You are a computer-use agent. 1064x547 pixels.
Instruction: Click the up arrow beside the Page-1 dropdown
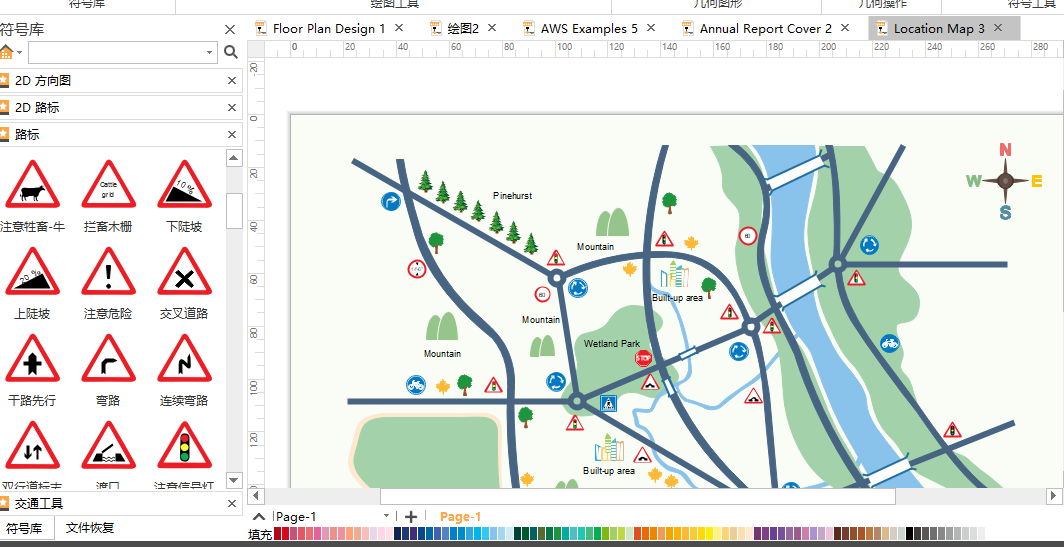point(259,516)
